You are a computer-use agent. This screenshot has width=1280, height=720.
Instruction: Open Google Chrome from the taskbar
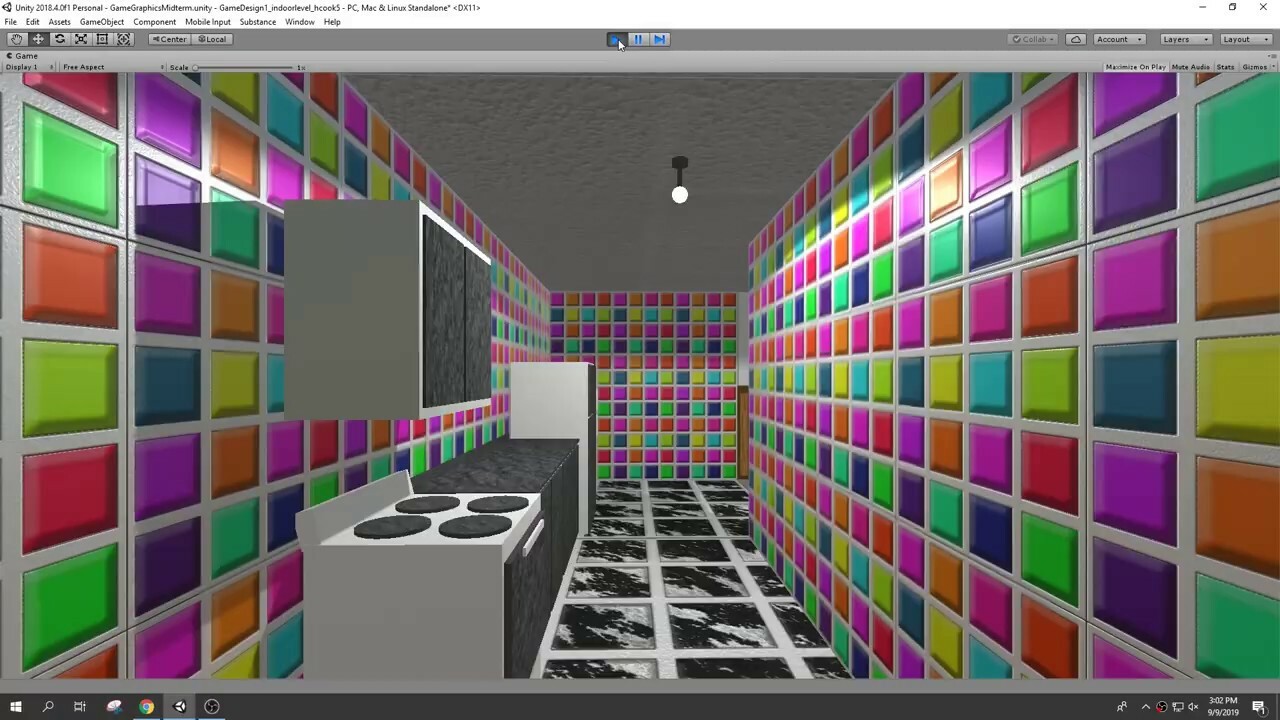146,707
